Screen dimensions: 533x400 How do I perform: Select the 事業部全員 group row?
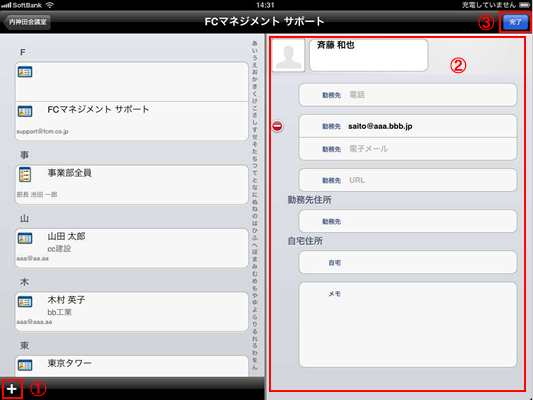(132, 185)
